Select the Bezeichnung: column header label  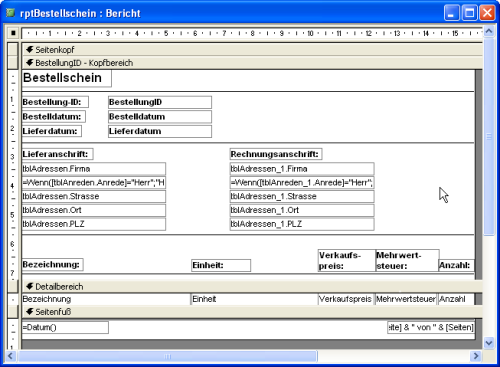pyautogui.click(x=53, y=264)
